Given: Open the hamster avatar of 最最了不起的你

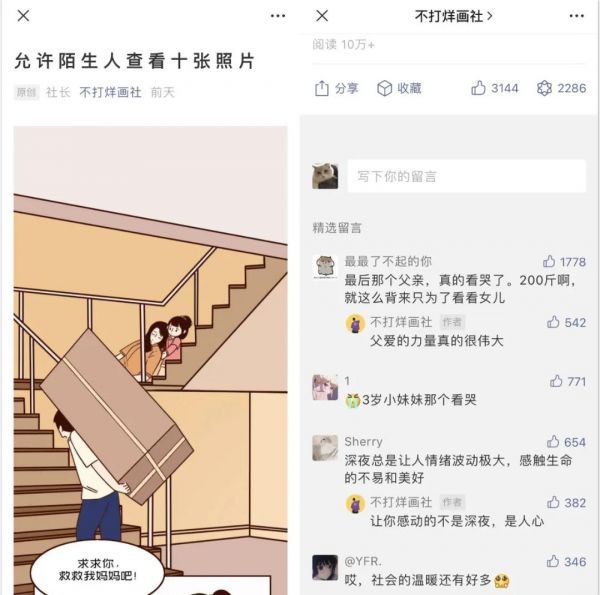Looking at the screenshot, I should (x=325, y=267).
